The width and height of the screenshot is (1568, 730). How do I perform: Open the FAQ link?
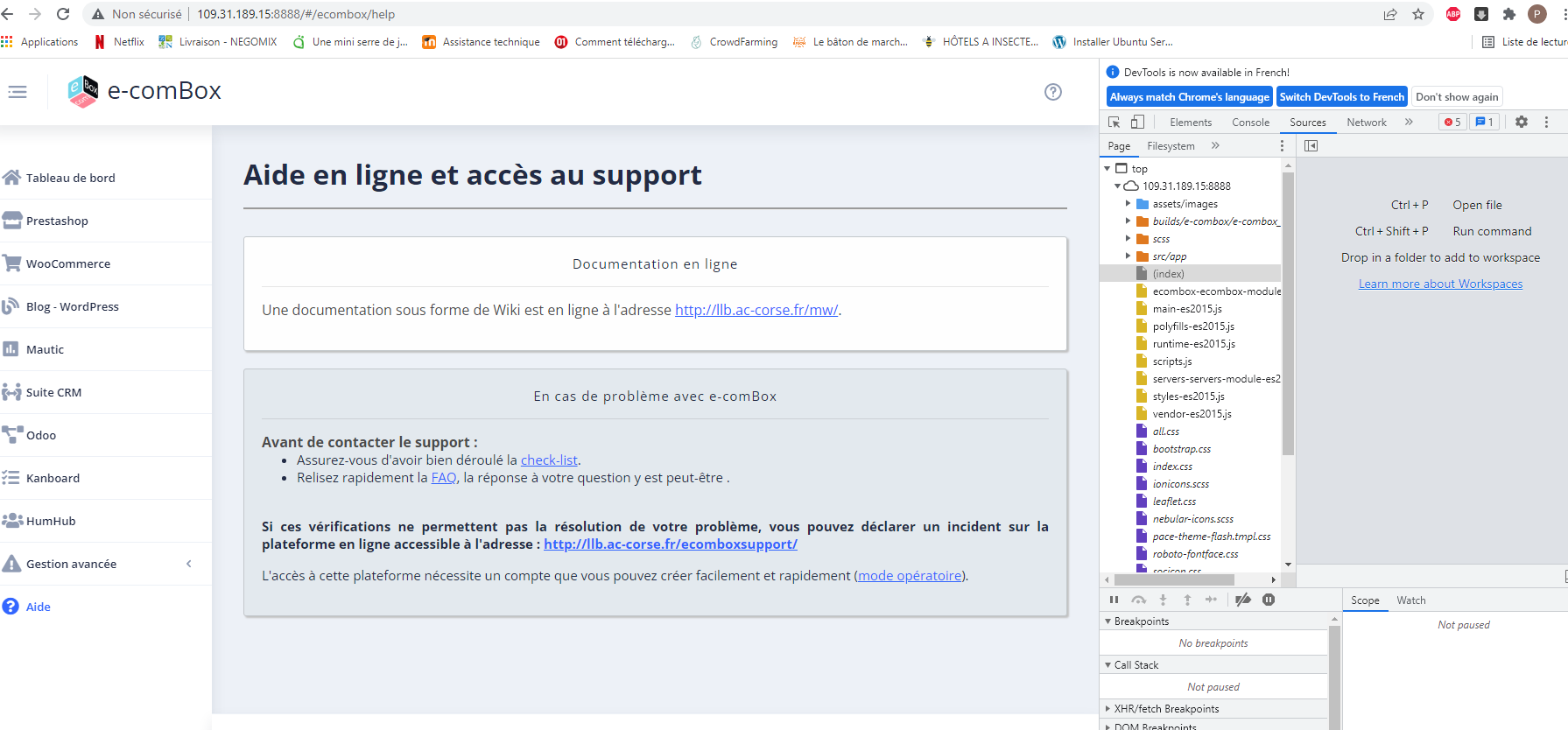[444, 478]
